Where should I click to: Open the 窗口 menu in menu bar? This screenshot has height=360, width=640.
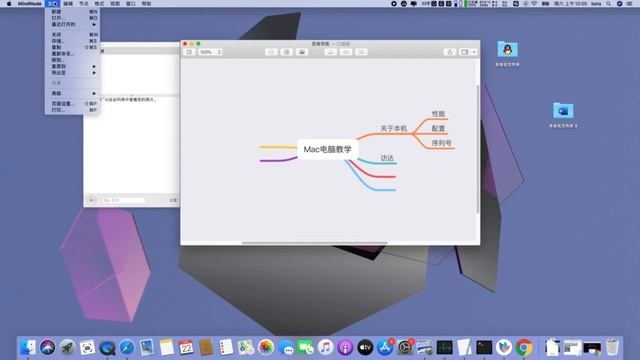click(131, 4)
